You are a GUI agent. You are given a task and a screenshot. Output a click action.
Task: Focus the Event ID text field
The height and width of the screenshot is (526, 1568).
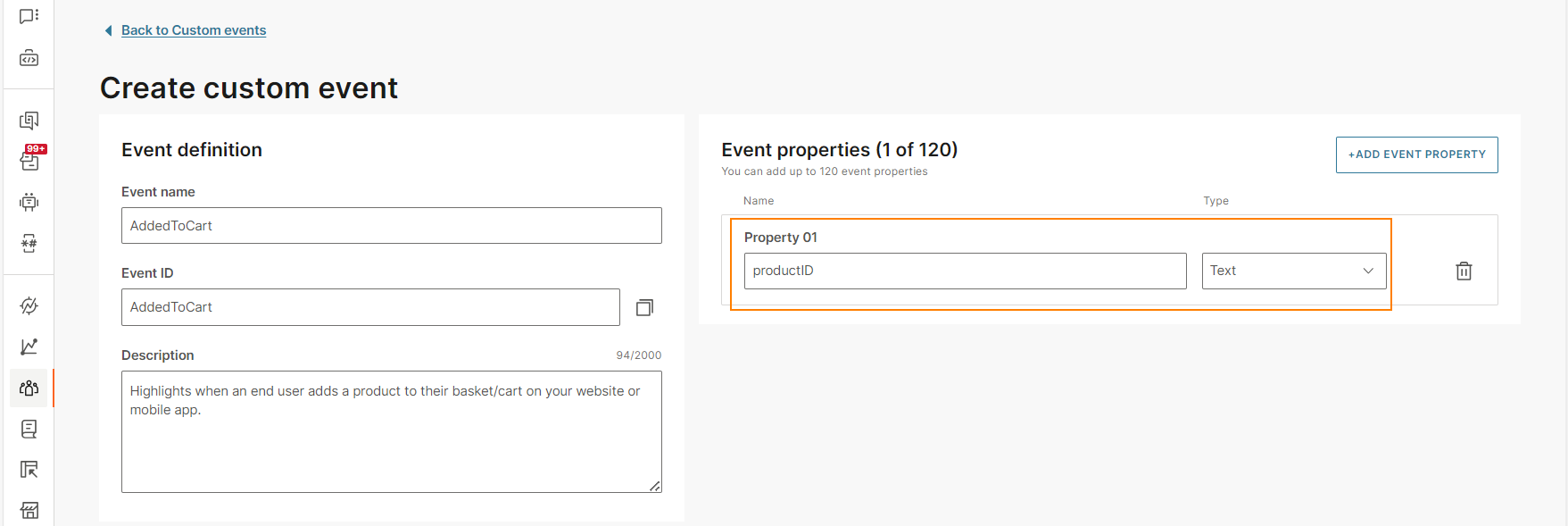(370, 307)
